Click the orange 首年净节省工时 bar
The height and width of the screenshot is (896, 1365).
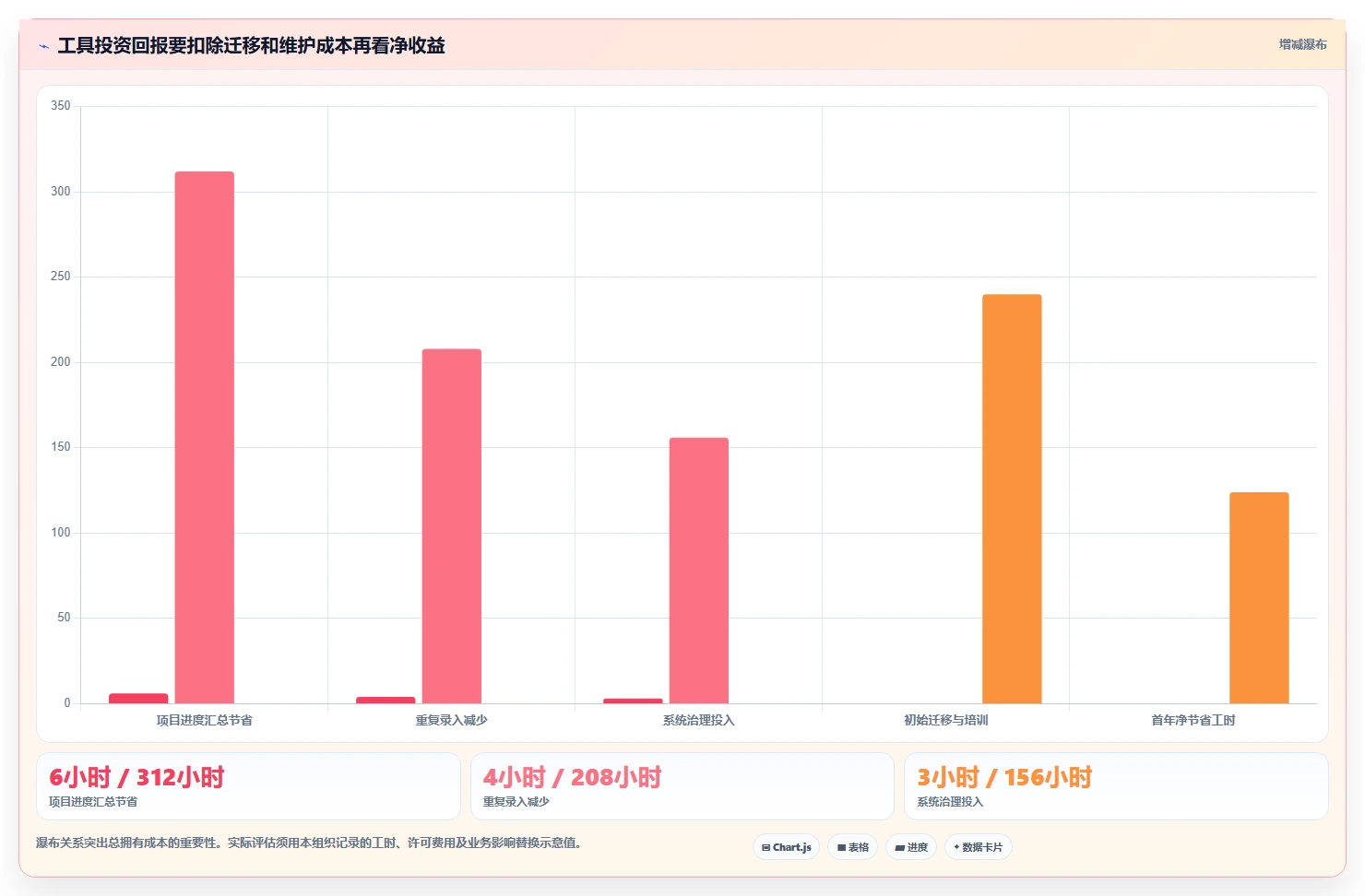click(x=1259, y=598)
